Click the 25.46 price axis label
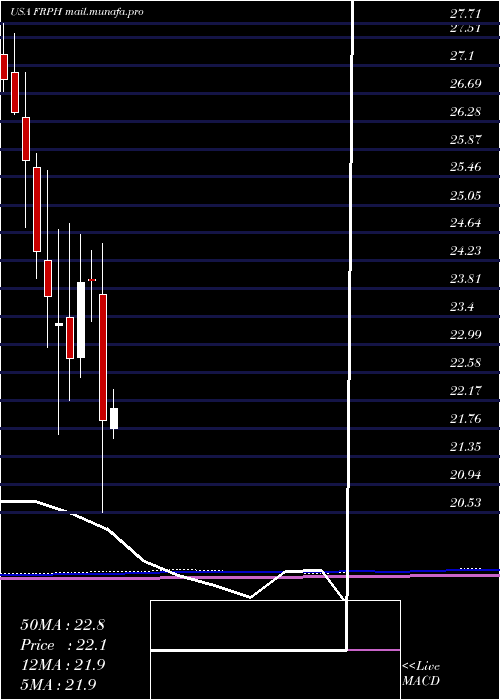Screen dimensions: 500x700 coord(465,167)
